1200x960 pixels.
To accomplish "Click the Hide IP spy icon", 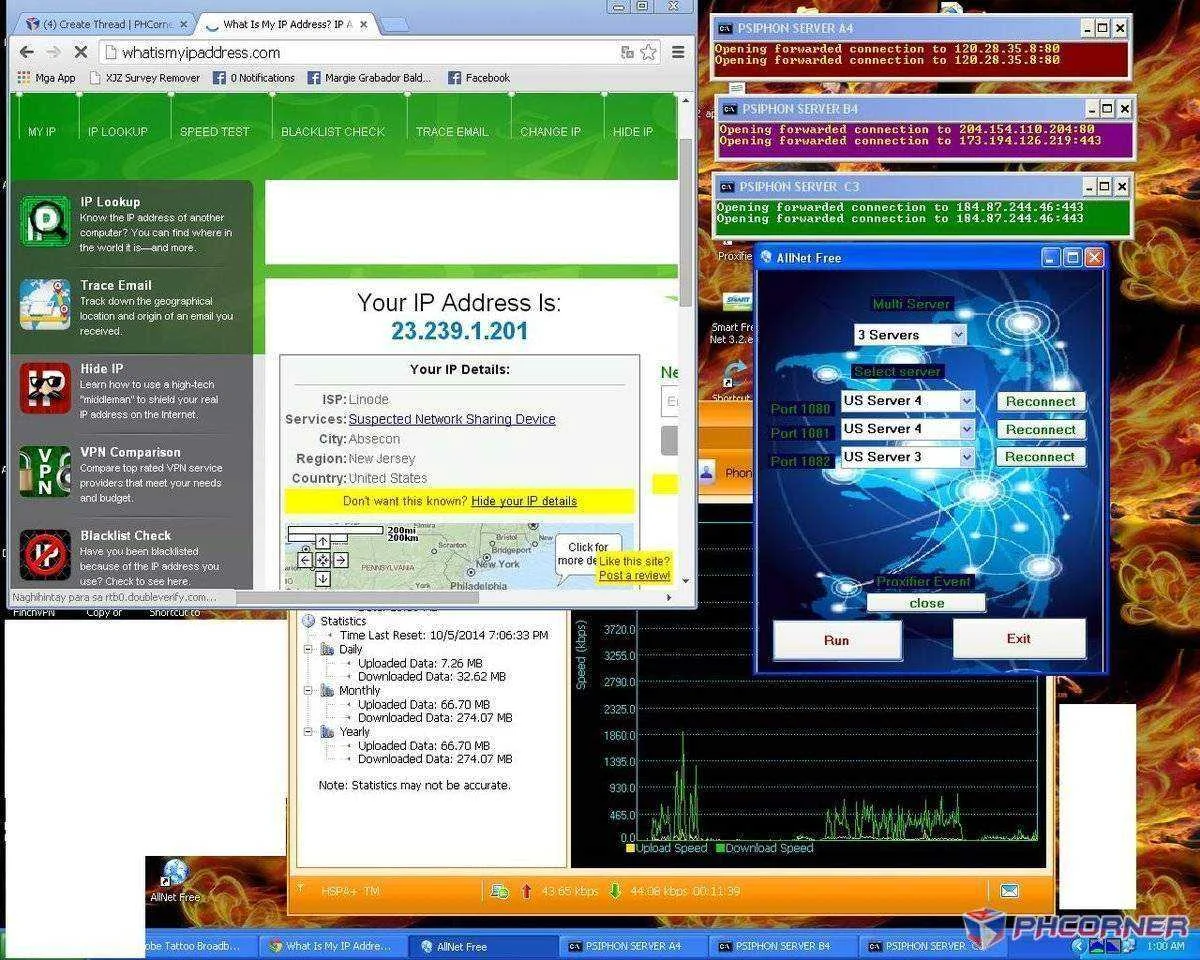I will [45, 388].
